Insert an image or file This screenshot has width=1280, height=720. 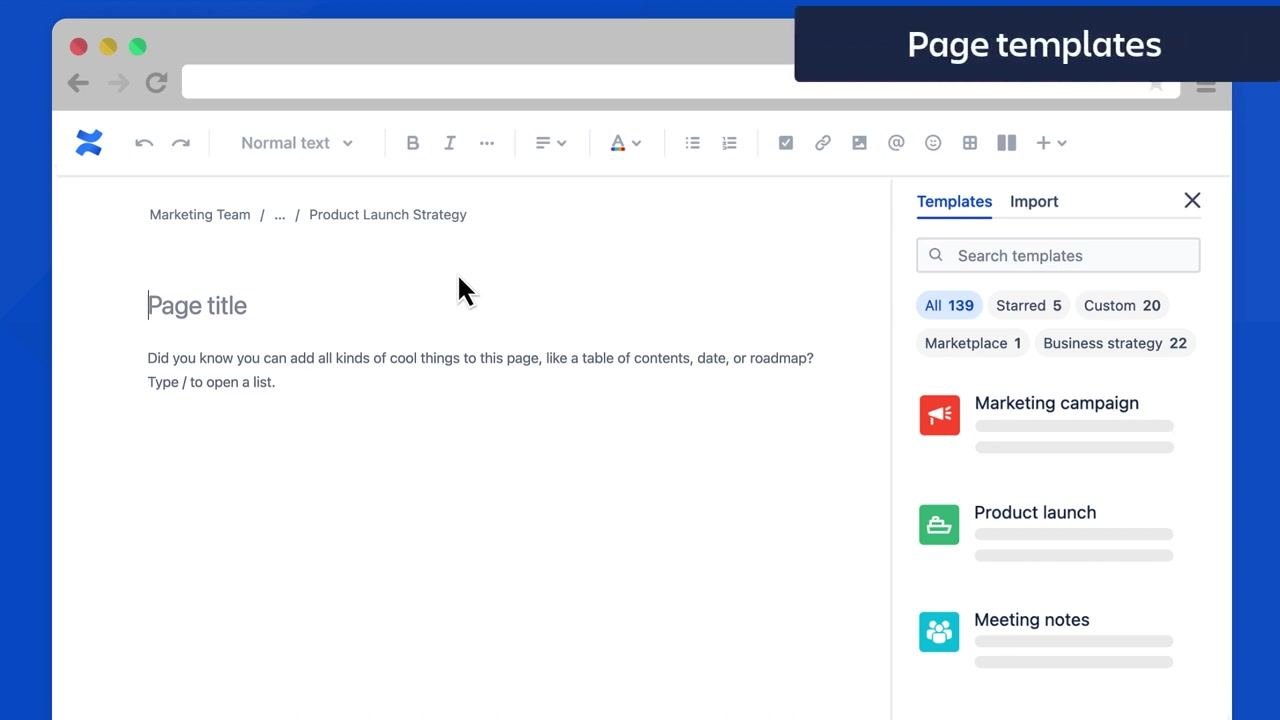[x=859, y=143]
